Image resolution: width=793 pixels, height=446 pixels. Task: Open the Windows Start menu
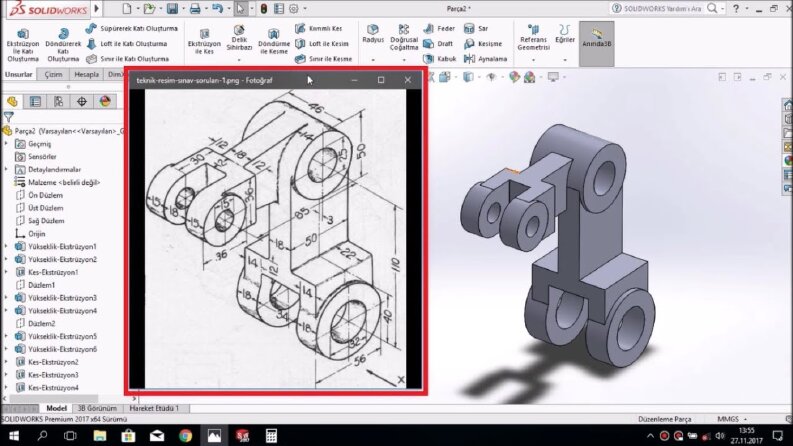14,435
